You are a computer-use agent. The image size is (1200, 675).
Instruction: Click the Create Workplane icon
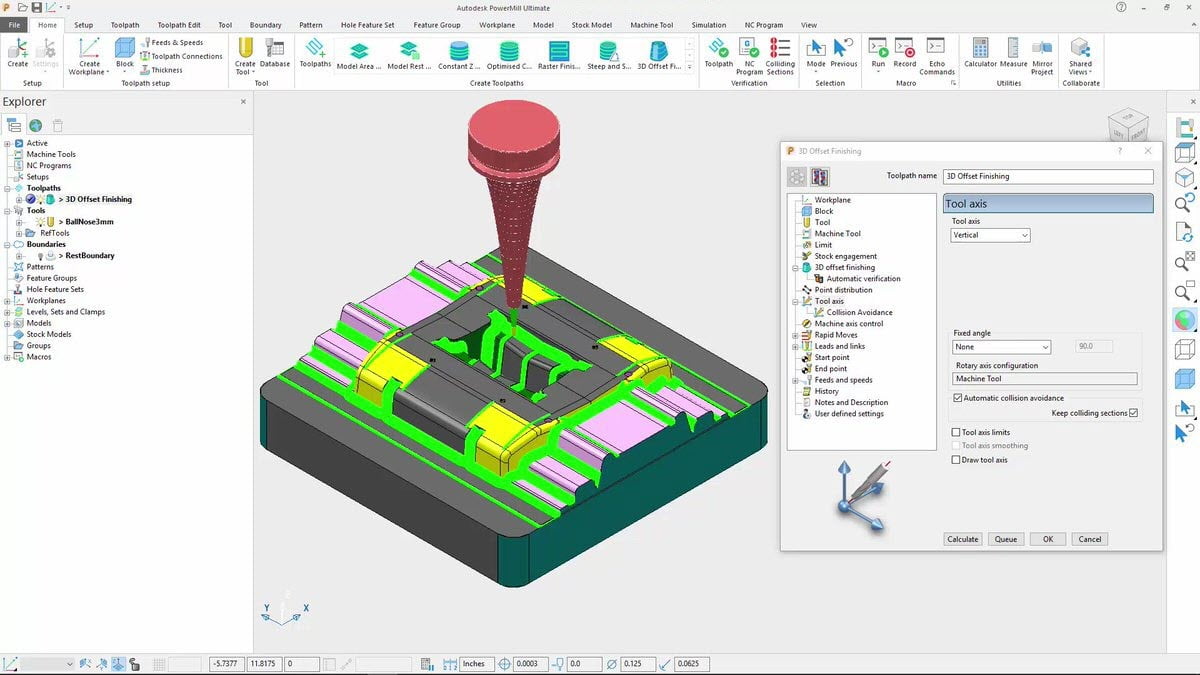point(89,55)
